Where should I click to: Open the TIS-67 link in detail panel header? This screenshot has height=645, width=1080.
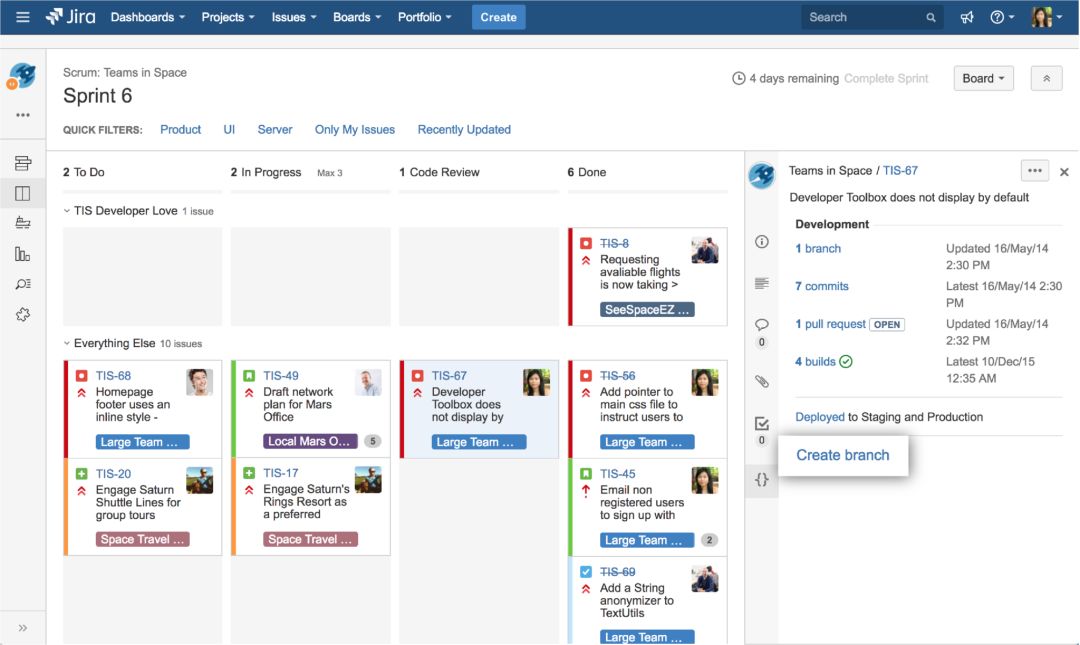point(900,171)
